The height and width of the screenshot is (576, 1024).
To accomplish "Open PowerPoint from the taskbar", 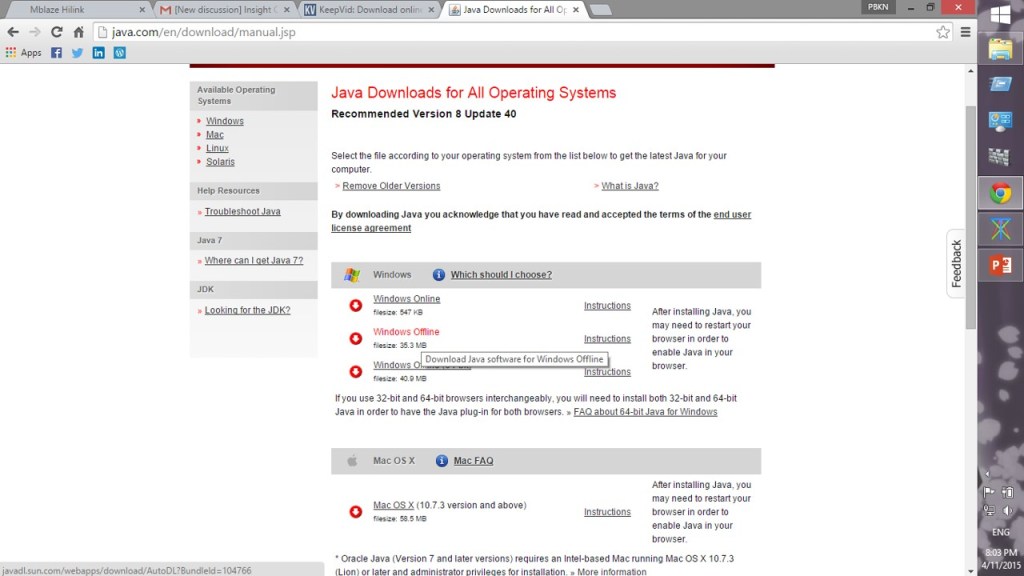I will point(1000,265).
